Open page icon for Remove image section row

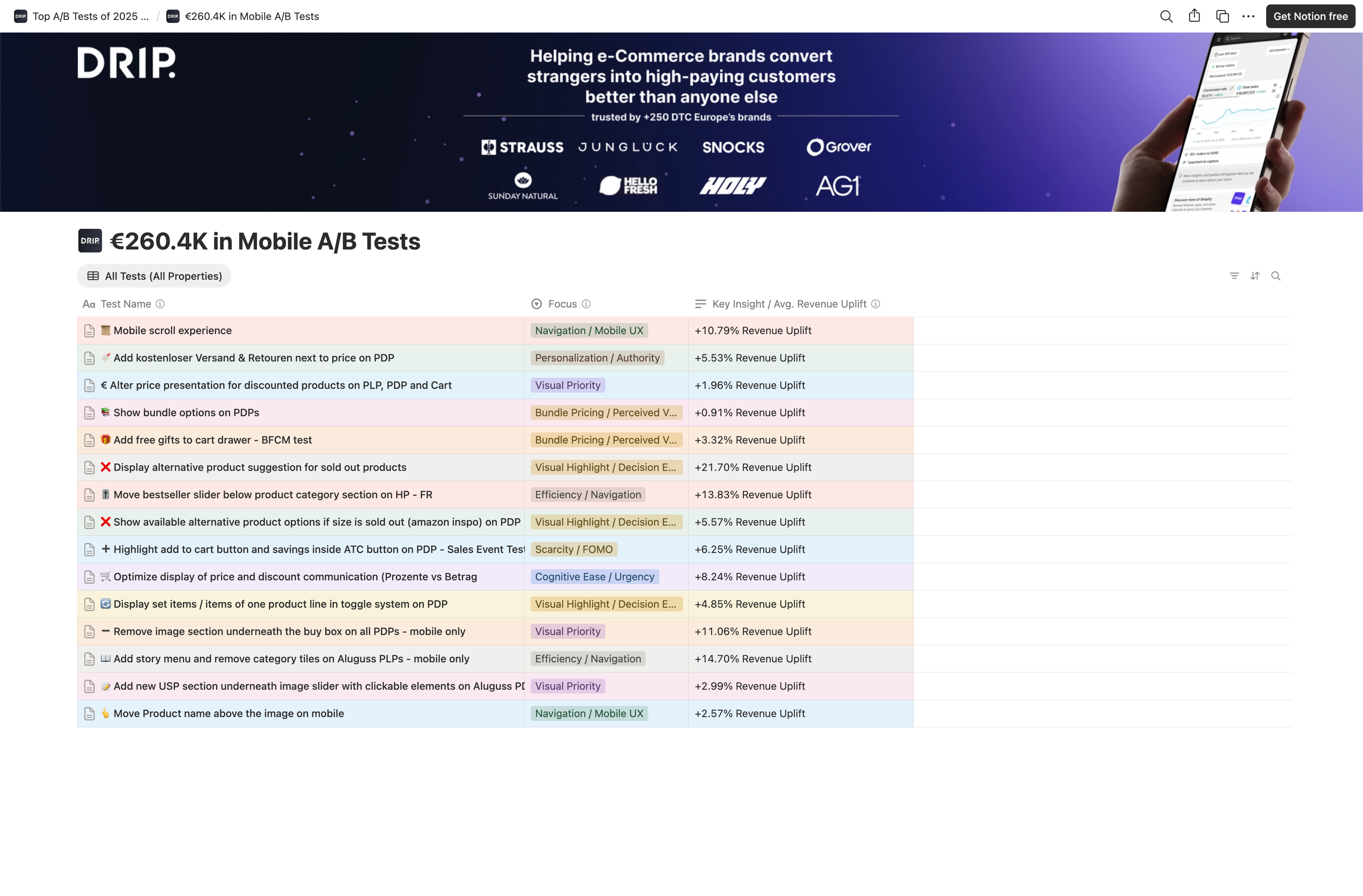[89, 632]
